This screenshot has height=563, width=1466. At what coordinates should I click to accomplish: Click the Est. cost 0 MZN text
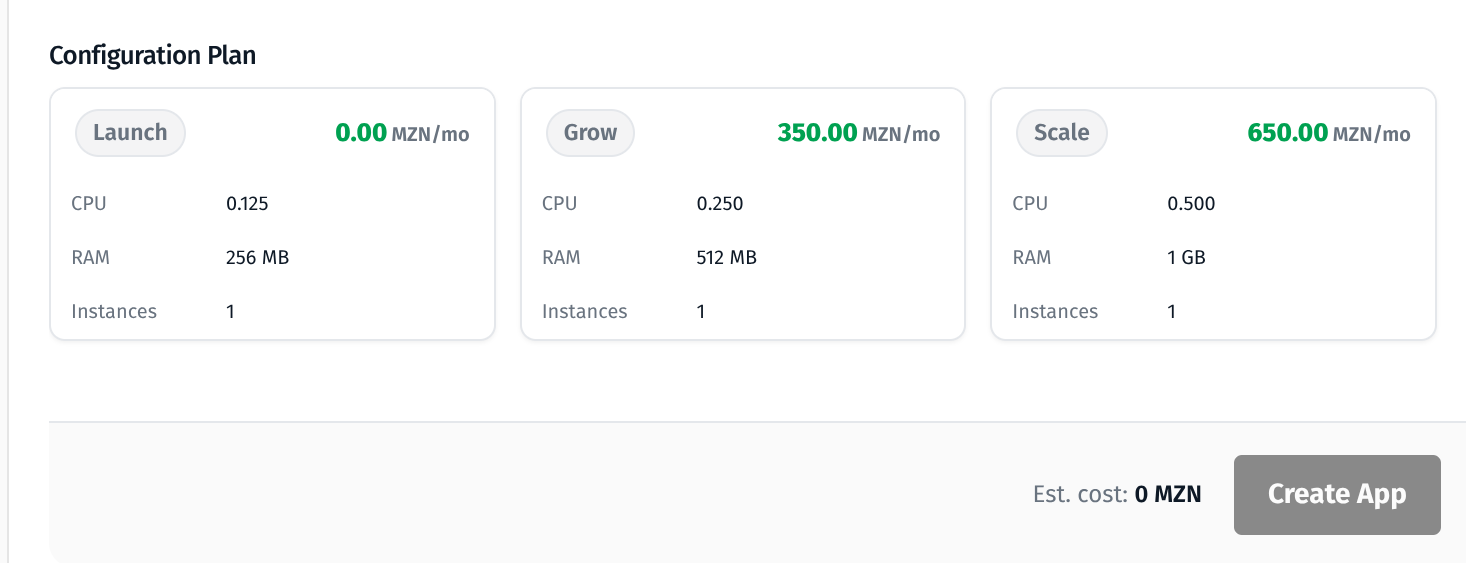[1117, 494]
